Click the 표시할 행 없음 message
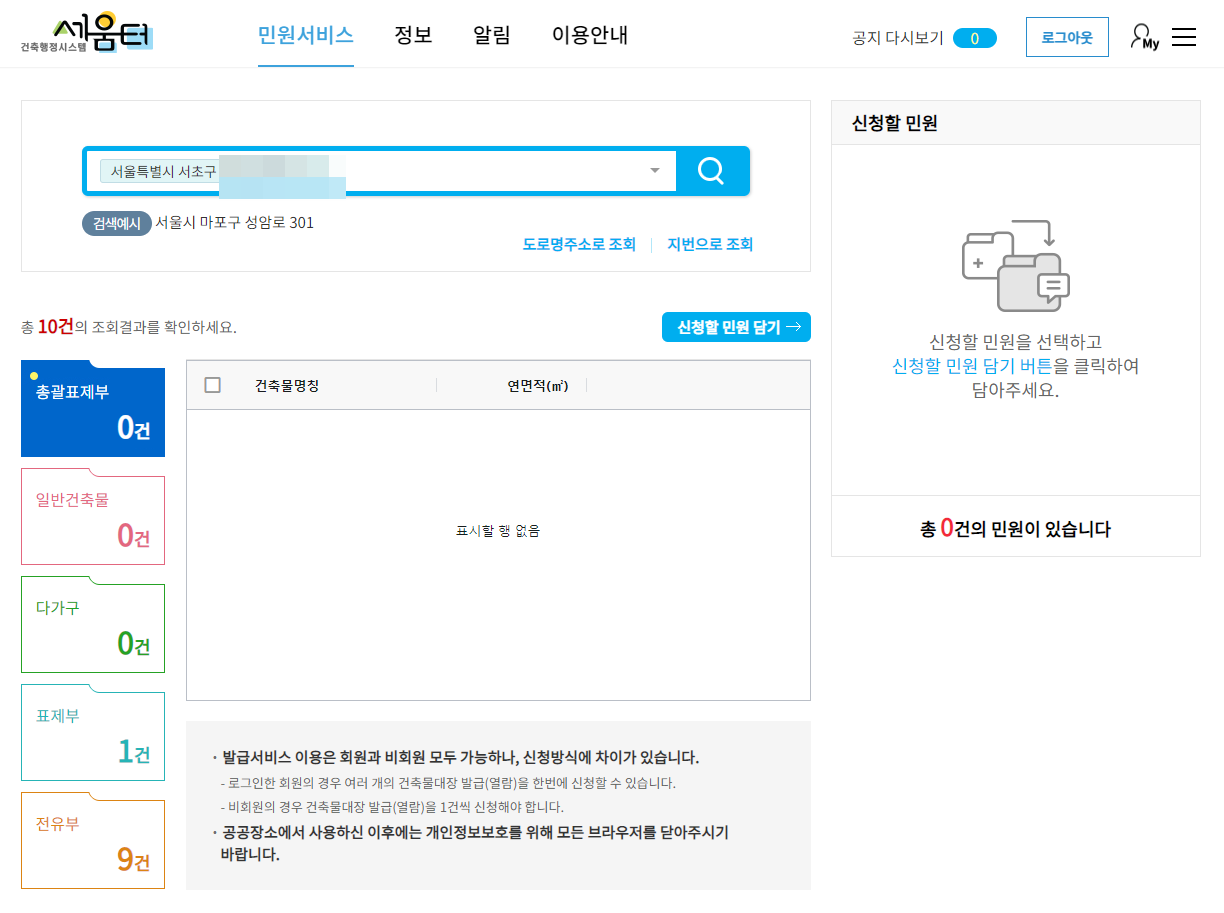1224x913 pixels. click(x=498, y=531)
